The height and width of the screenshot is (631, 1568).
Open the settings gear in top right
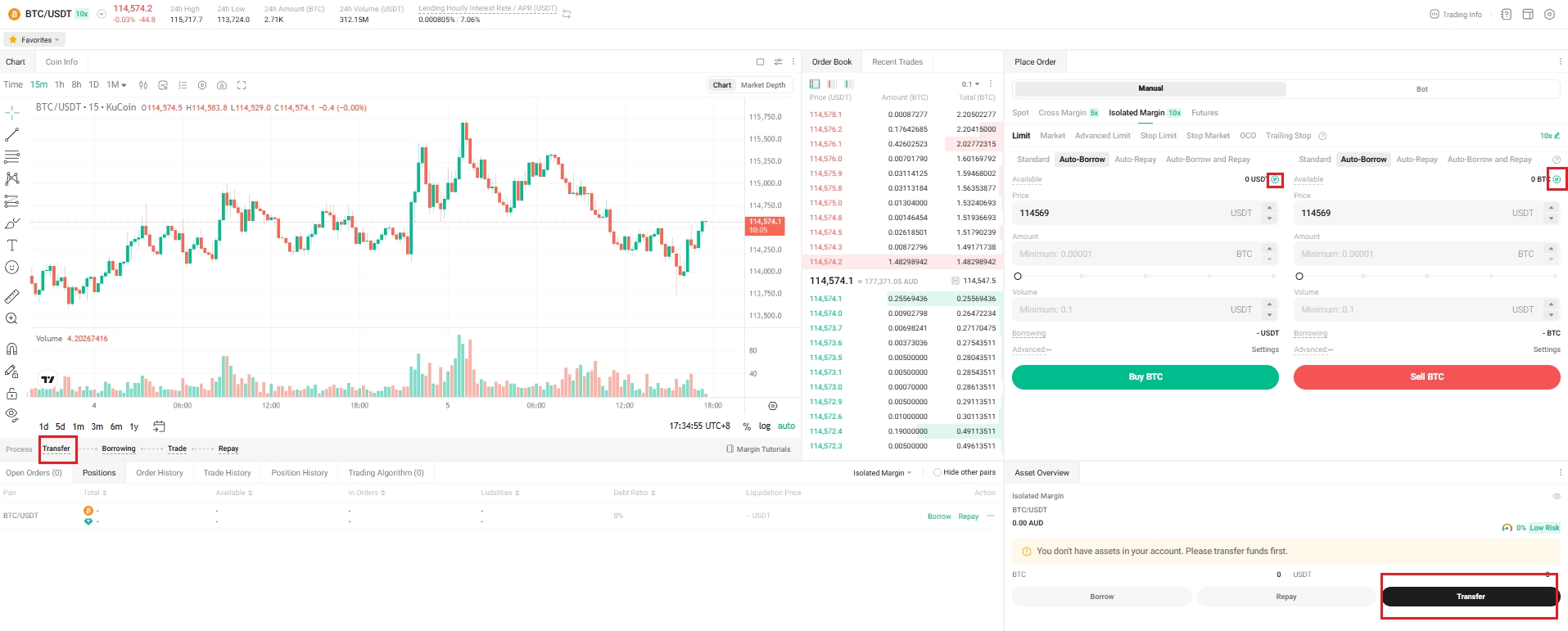coord(1549,15)
